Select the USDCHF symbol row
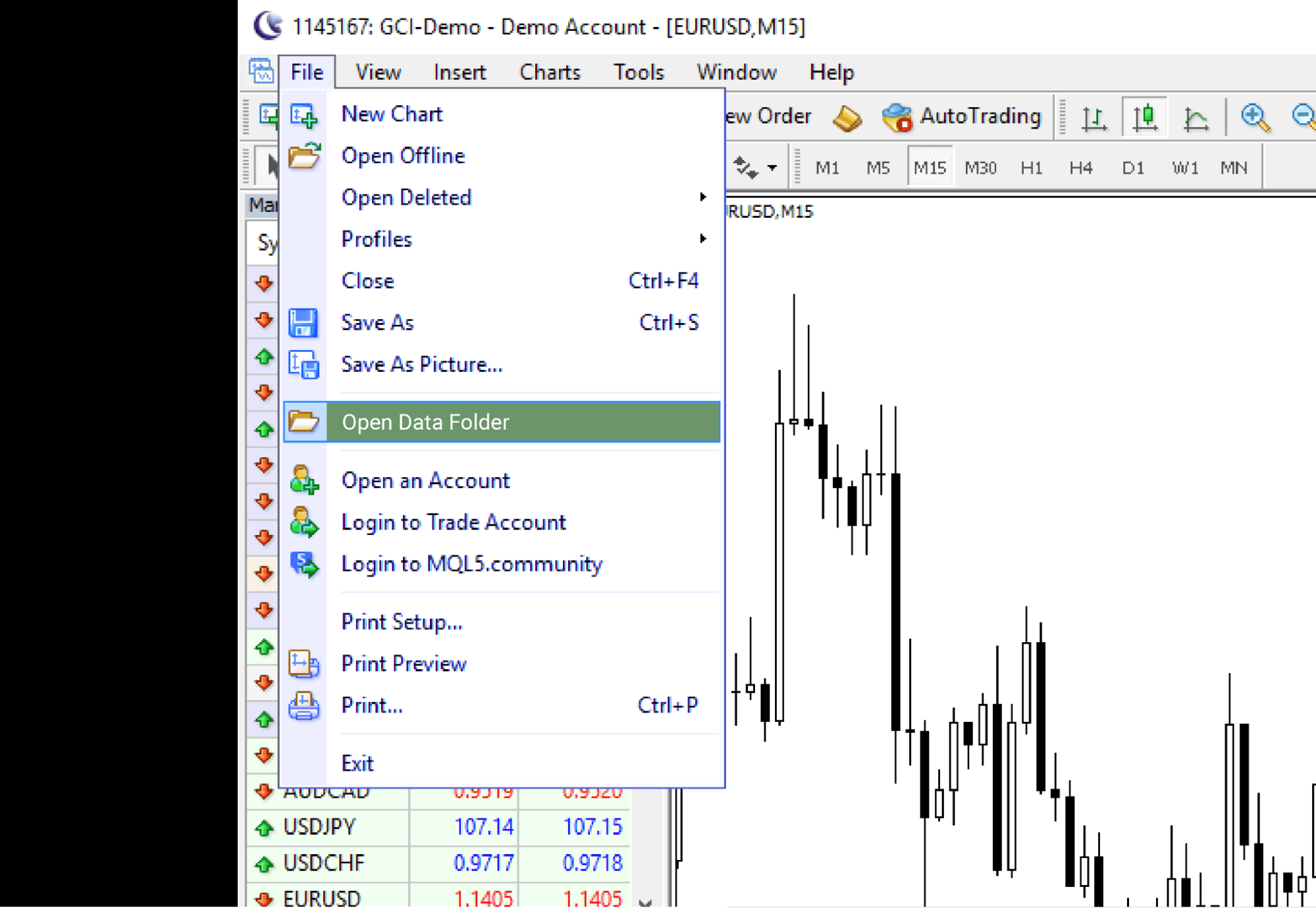The width and height of the screenshot is (1316, 908). pyautogui.click(x=438, y=864)
